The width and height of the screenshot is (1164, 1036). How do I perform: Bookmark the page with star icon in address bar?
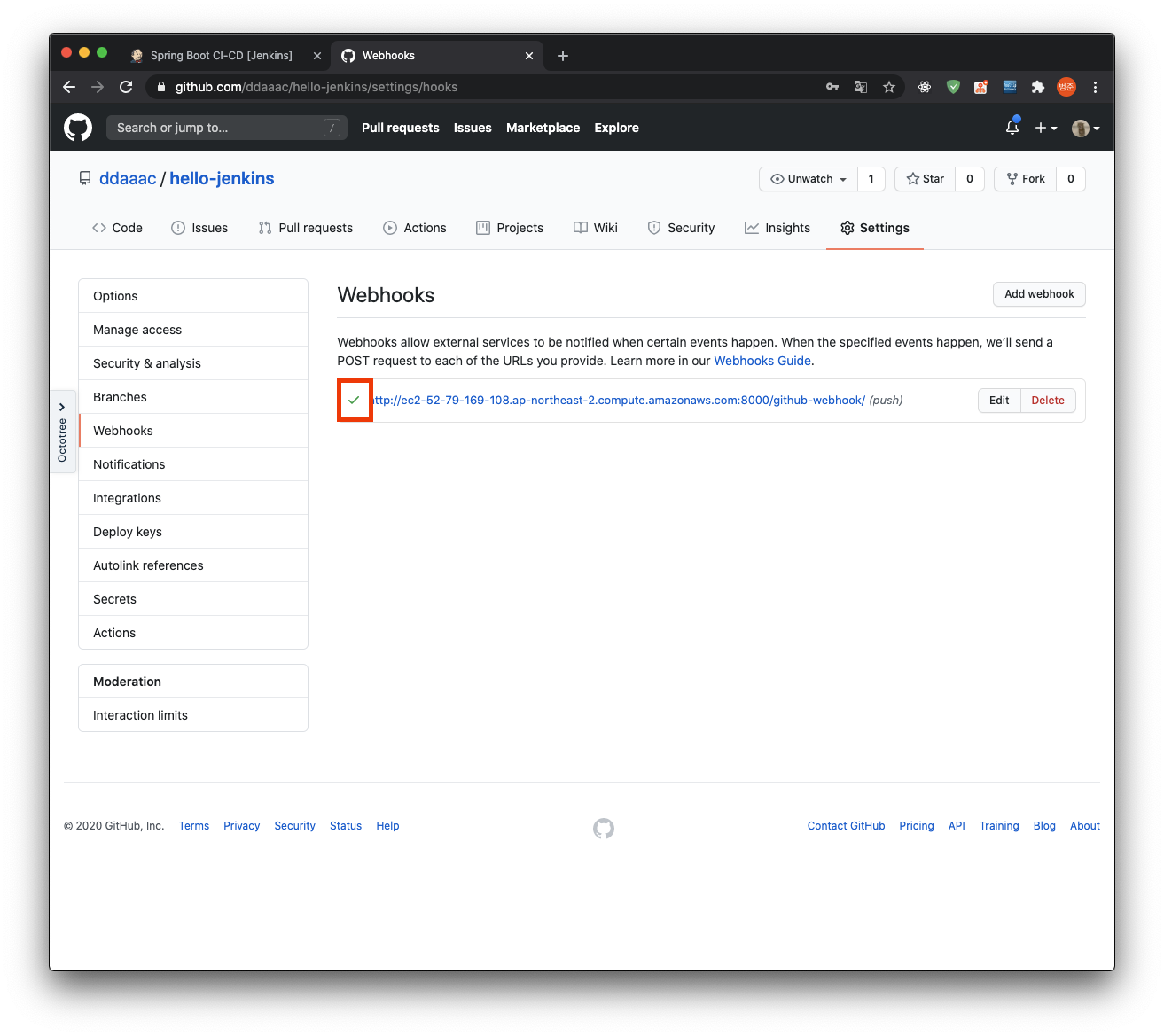coord(889,87)
